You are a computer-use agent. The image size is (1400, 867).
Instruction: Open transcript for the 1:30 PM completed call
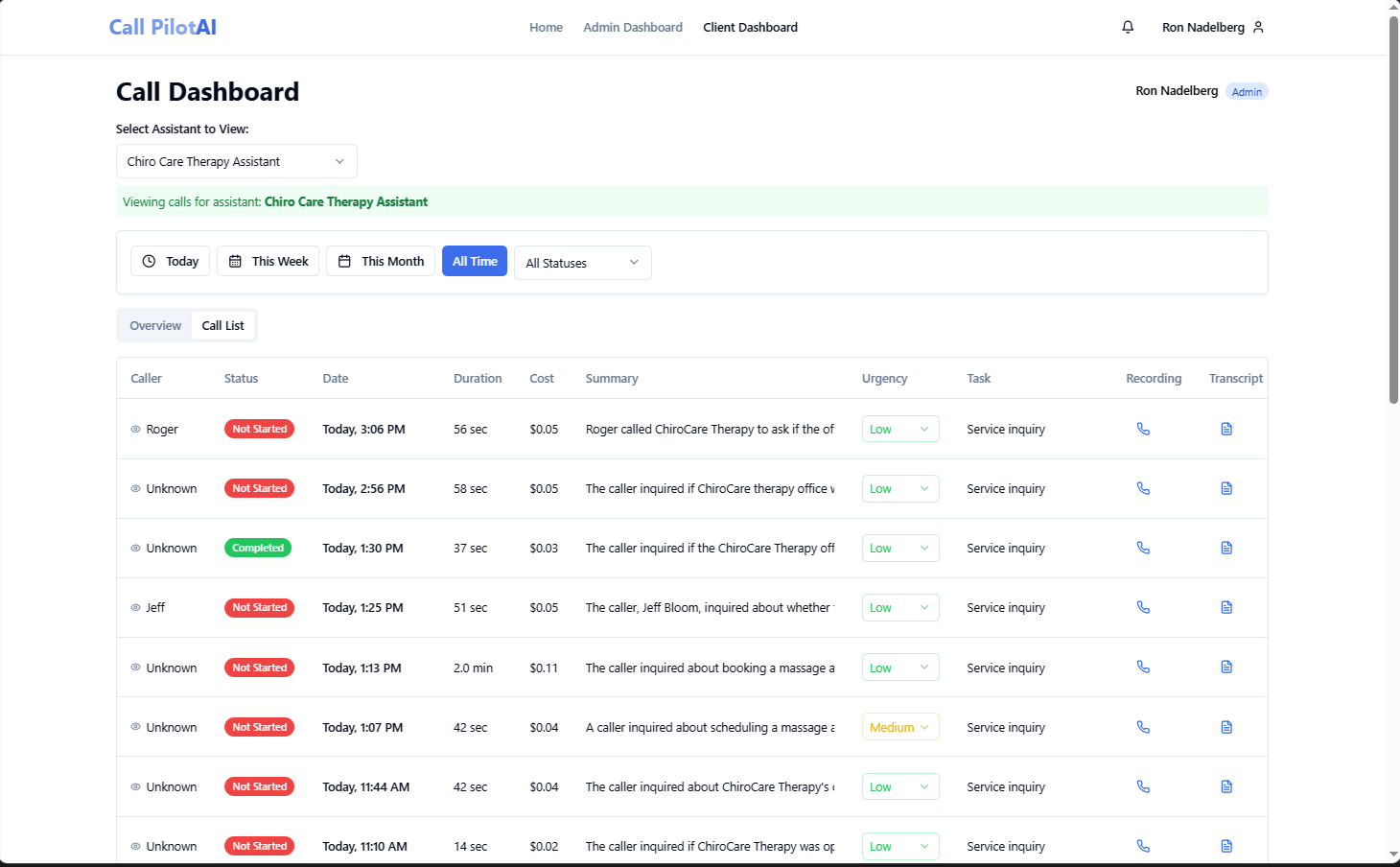pyautogui.click(x=1226, y=548)
